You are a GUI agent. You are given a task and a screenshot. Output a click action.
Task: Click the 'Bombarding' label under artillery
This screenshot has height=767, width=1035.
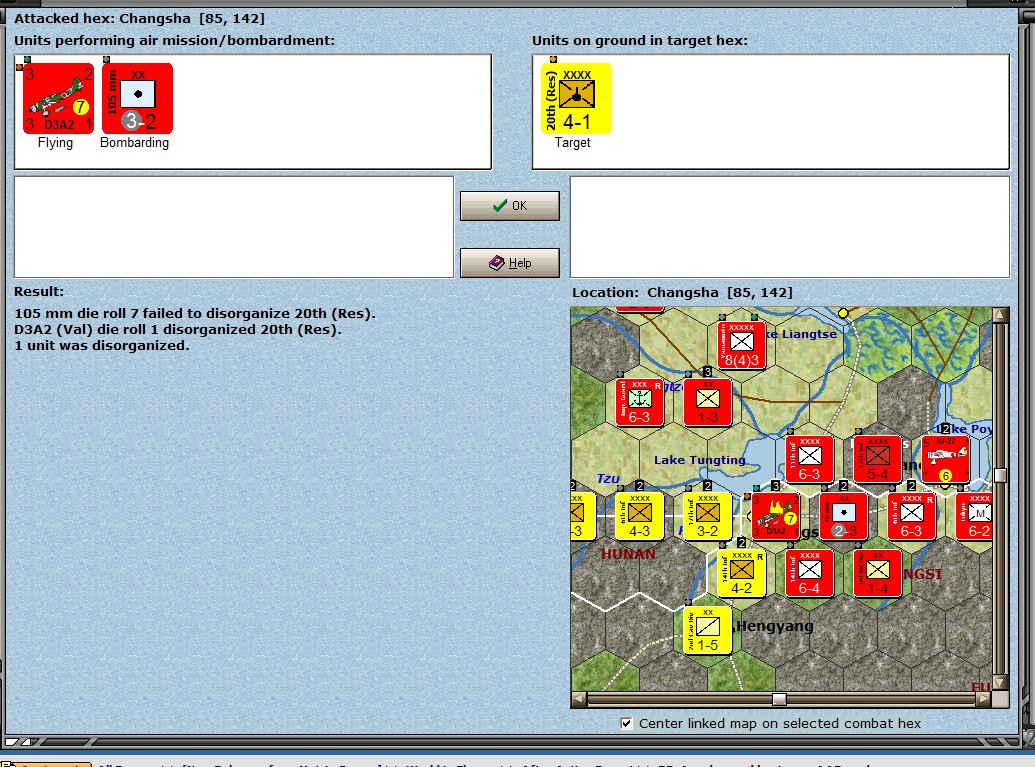point(135,143)
